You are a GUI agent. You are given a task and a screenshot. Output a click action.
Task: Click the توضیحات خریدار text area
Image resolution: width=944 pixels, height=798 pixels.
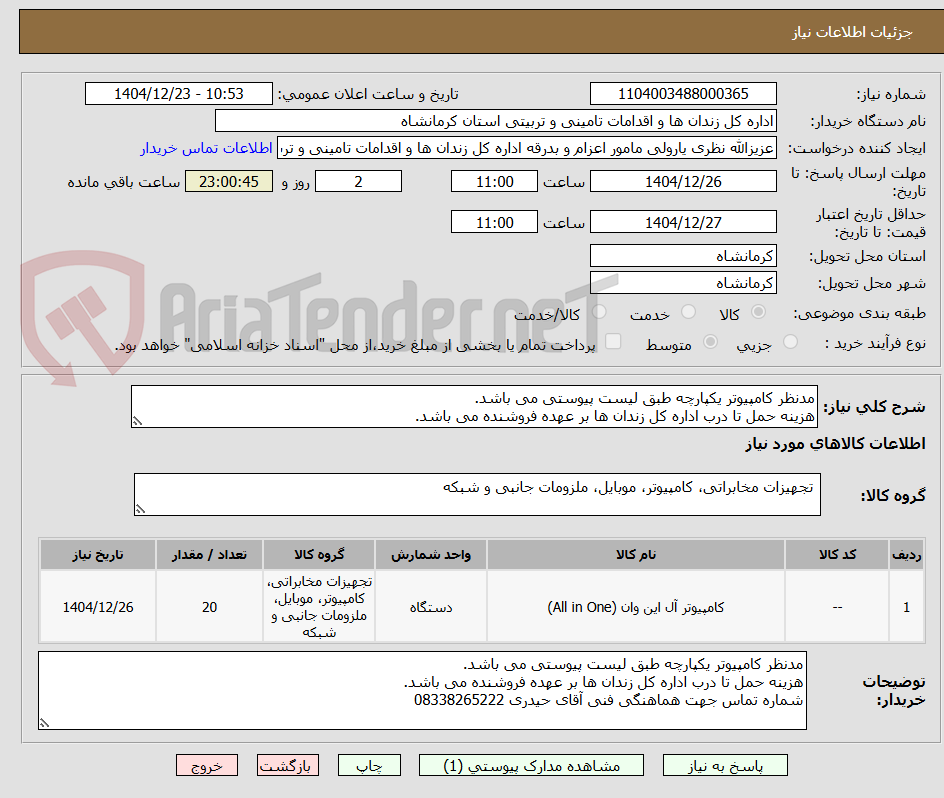tap(422, 690)
